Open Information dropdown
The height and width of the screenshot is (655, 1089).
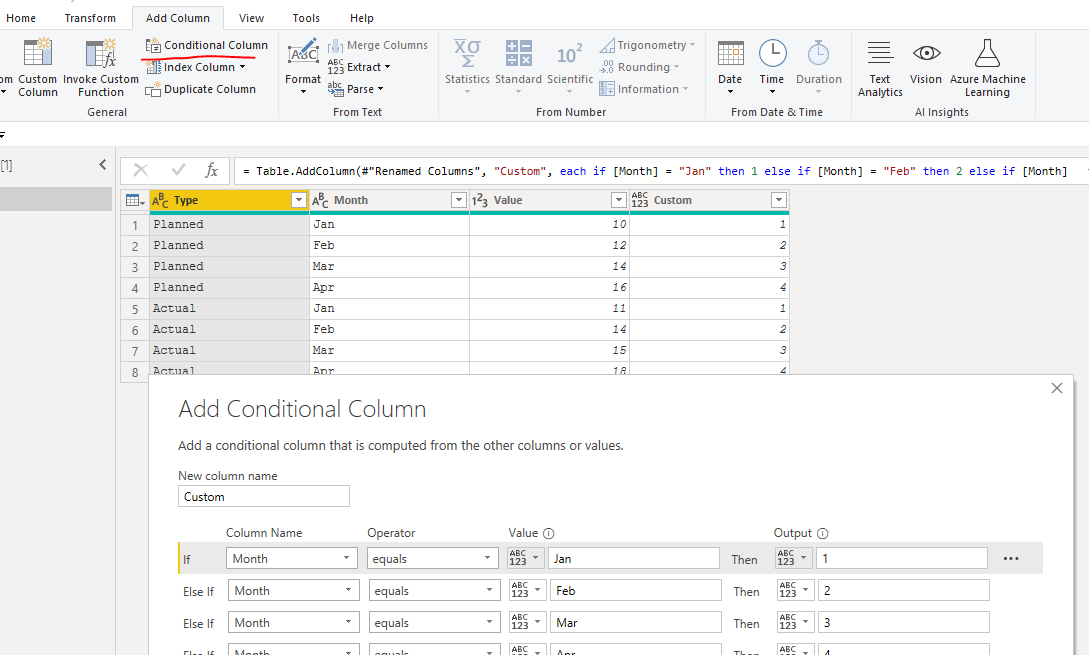point(644,90)
